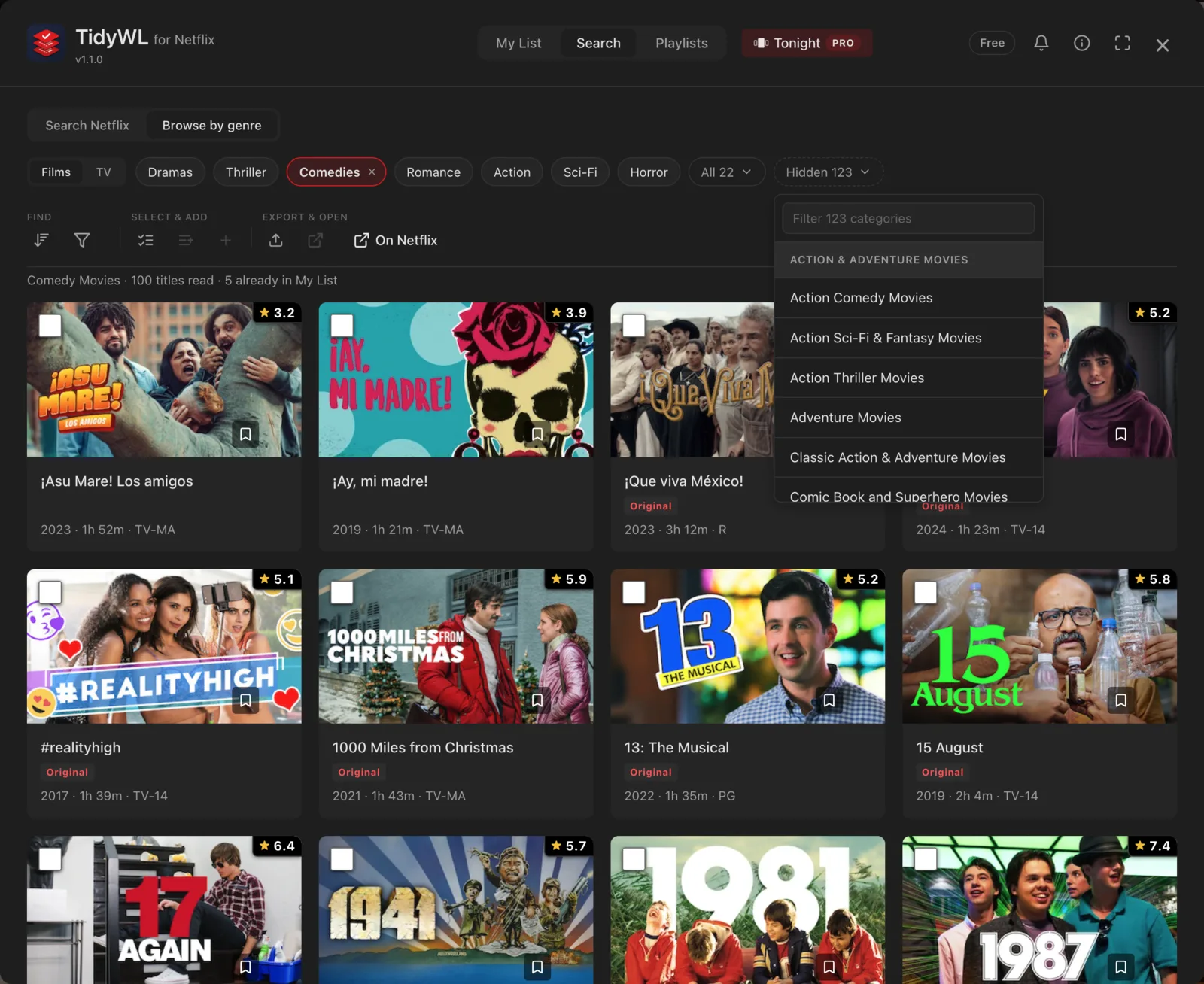Select the 15 August checkbox

pos(926,592)
